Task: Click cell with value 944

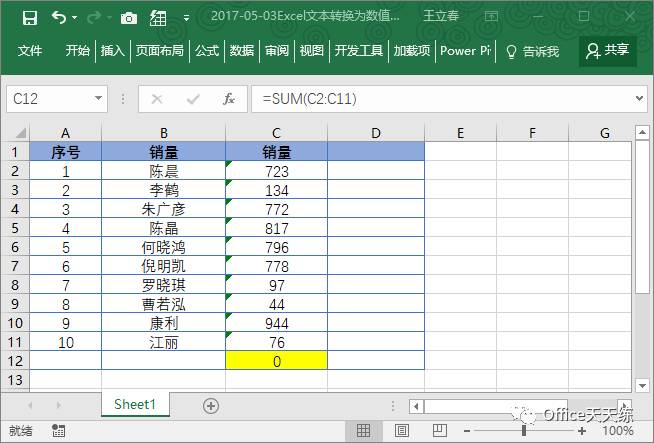Action: (x=277, y=323)
